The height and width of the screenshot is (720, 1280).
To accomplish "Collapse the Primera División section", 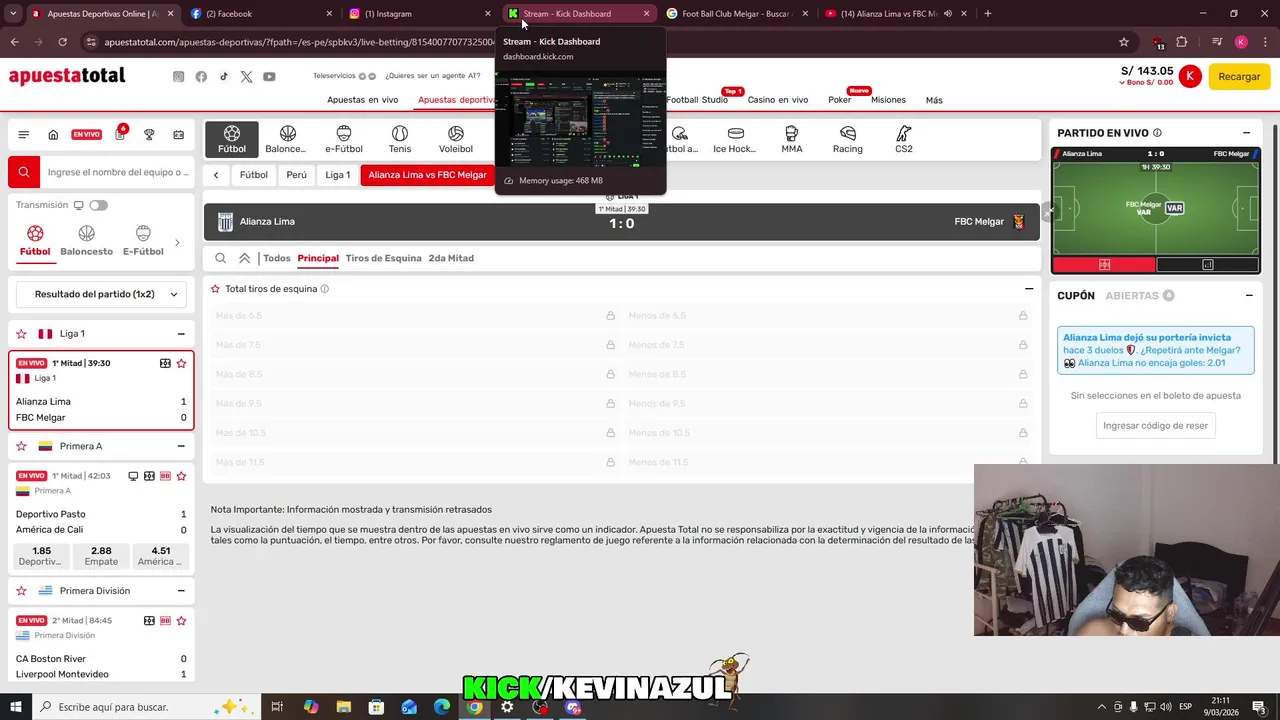I will (181, 591).
